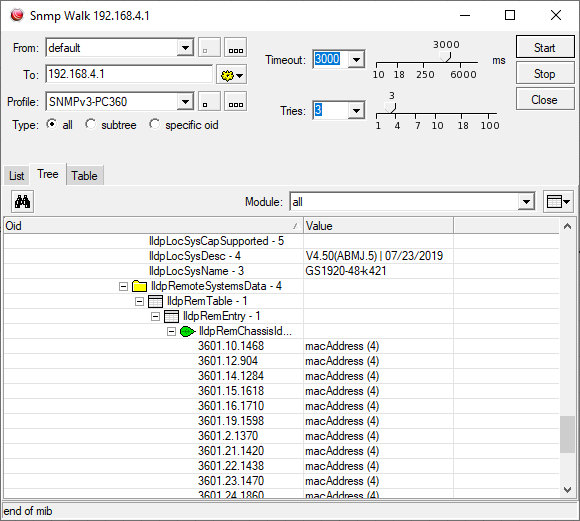Select the 'subtree' radio button
The image size is (580, 521).
click(91, 124)
